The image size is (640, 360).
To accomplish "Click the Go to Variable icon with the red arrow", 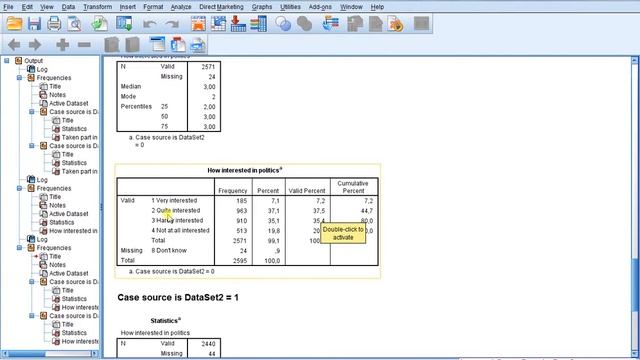I will (238, 24).
